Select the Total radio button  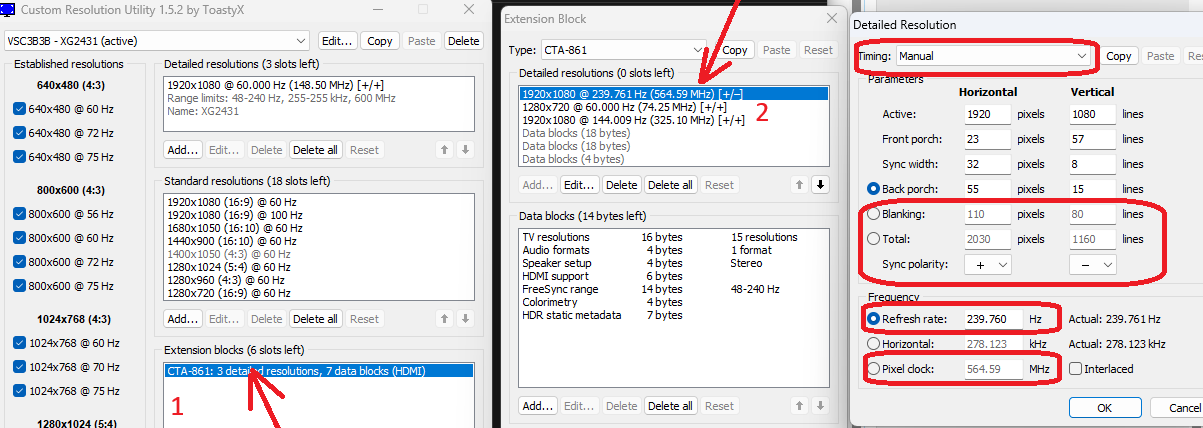point(873,238)
